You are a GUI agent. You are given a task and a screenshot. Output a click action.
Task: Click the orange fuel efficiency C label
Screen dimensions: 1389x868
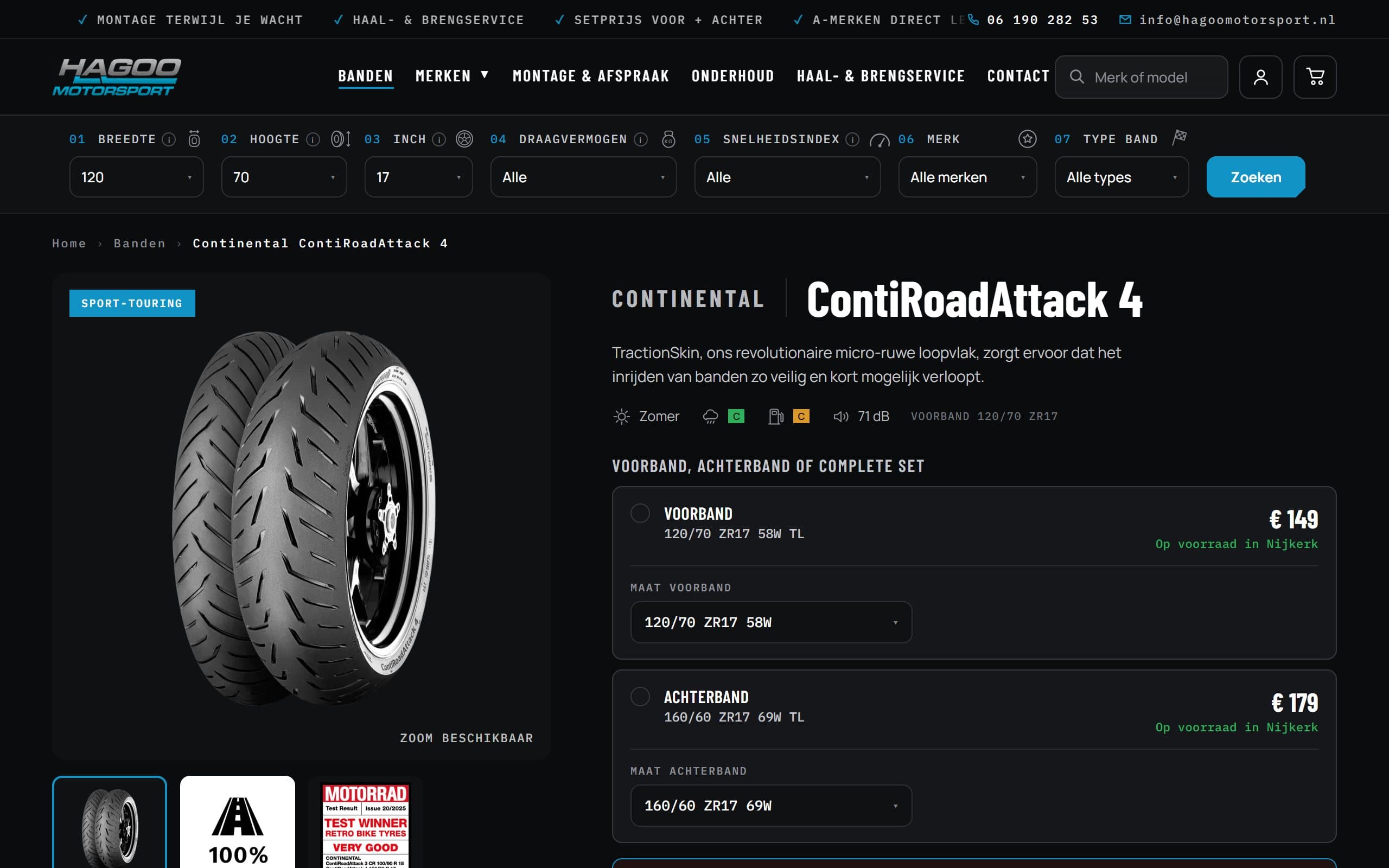point(801,416)
